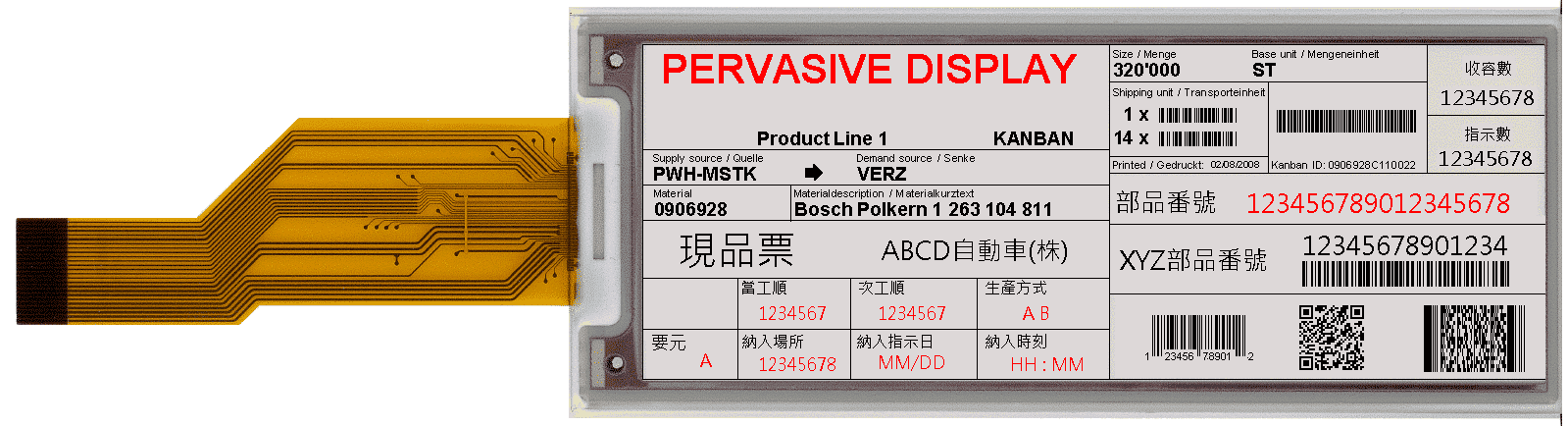Click the 指示數 label
The image size is (1568, 426).
tap(1488, 134)
